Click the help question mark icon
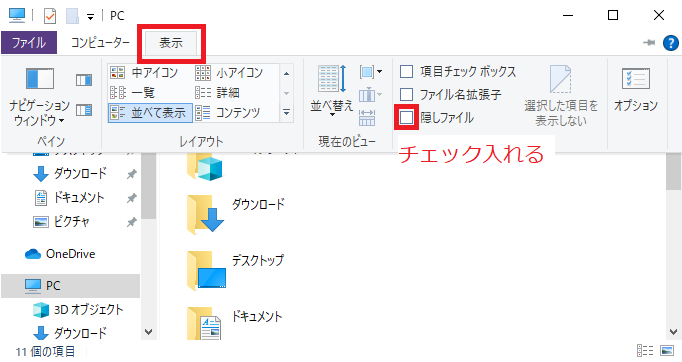Screen dimensions: 682x362 (670, 43)
